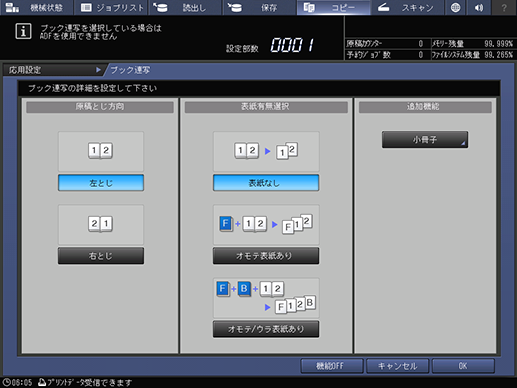Open the 保存 store tab
The width and height of the screenshot is (517, 388).
tap(259, 7)
